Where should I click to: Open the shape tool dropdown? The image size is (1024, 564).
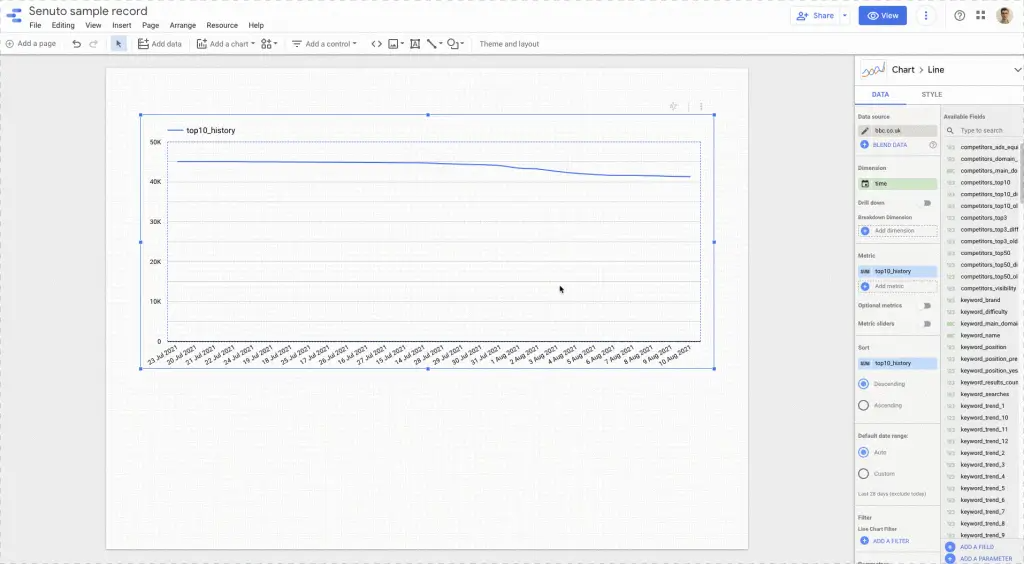click(456, 44)
